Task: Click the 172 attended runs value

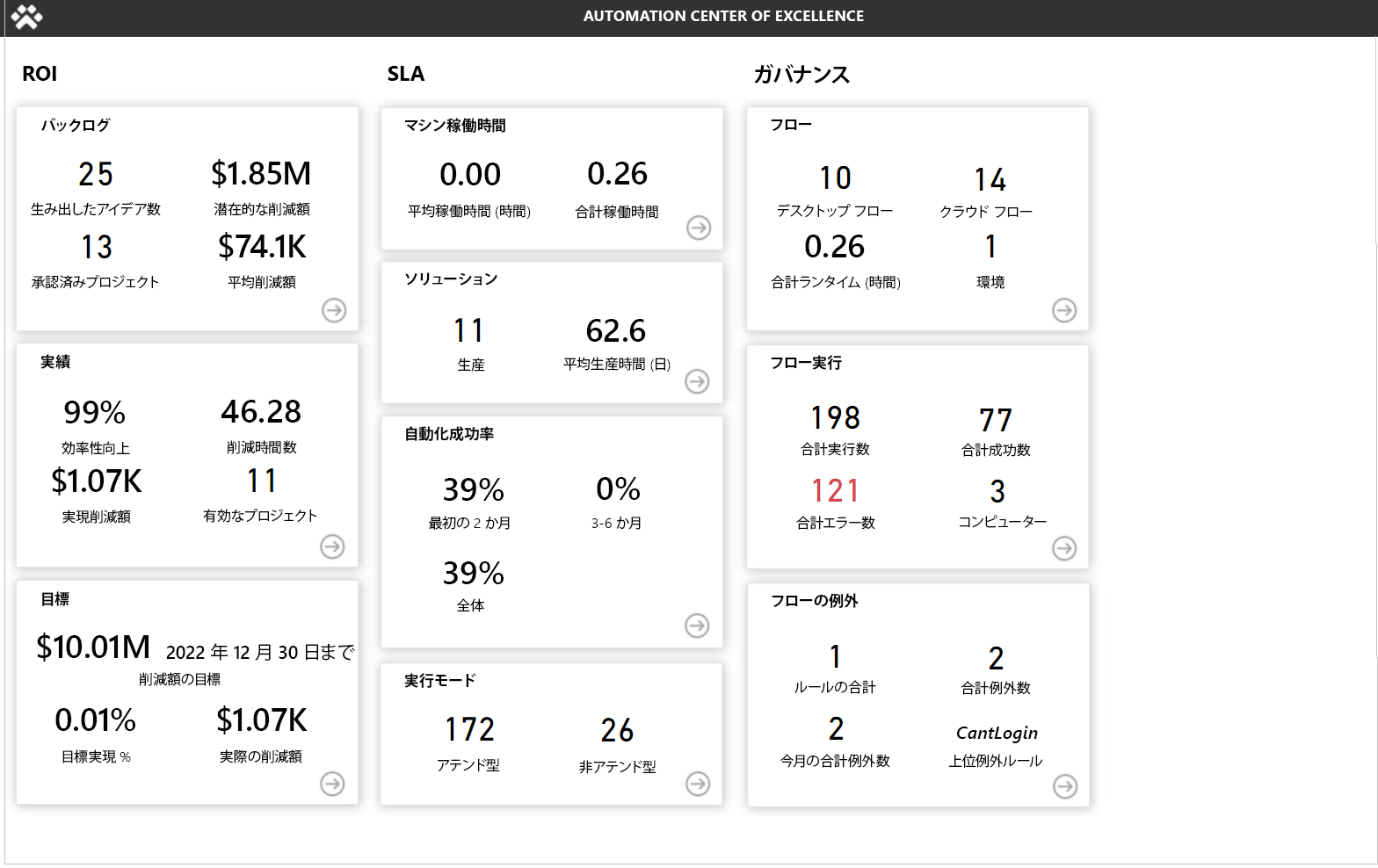Action: [470, 729]
